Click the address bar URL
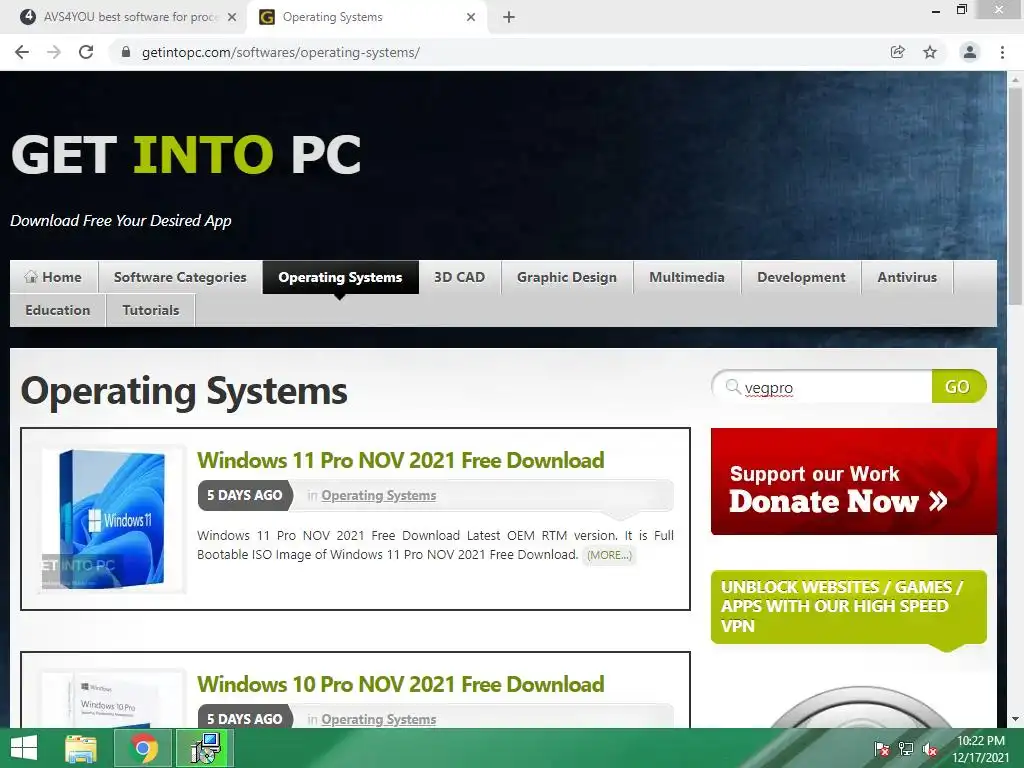The height and width of the screenshot is (768, 1024). point(281,52)
